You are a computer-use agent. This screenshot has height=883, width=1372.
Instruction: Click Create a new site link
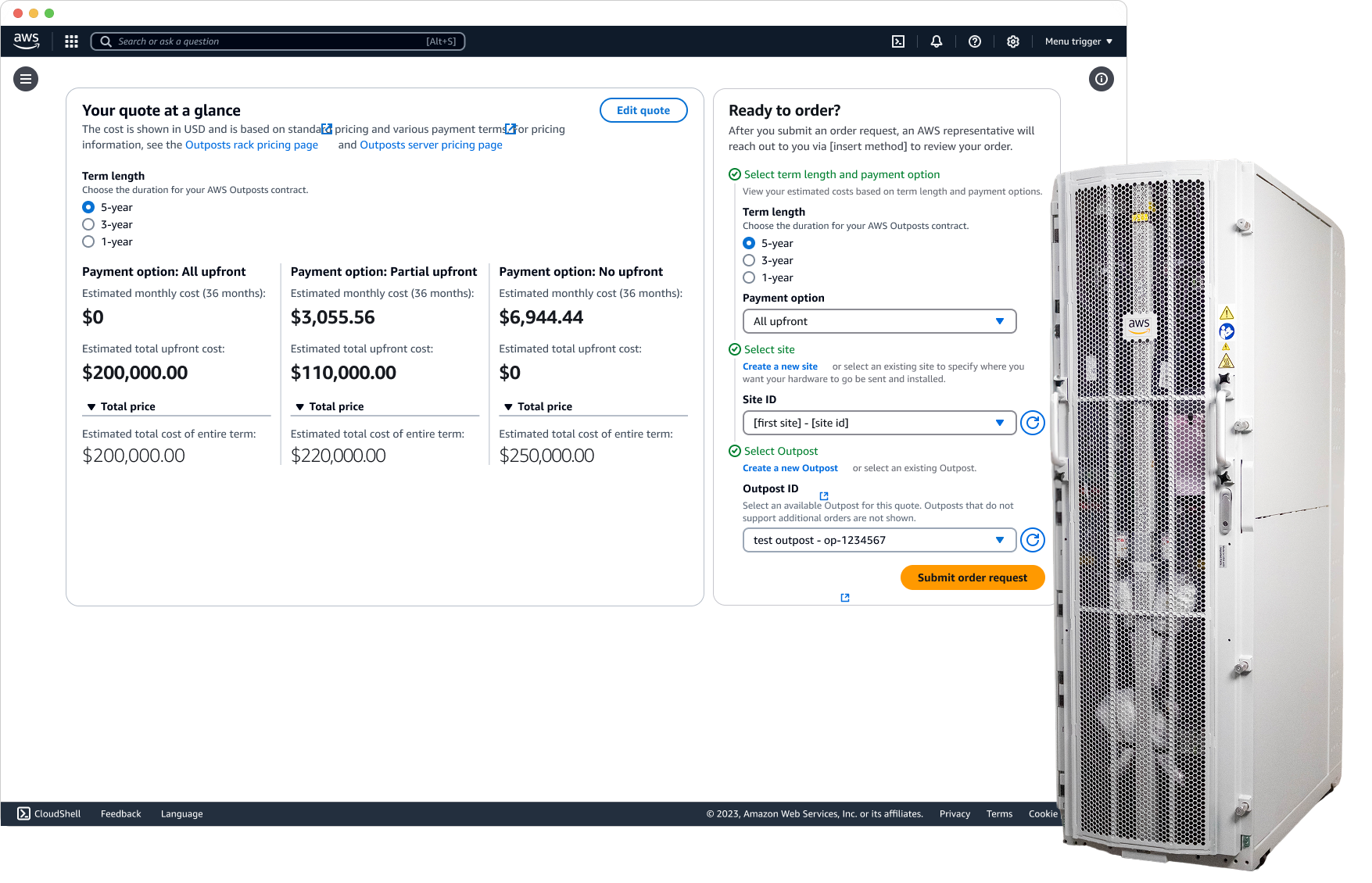pos(780,366)
